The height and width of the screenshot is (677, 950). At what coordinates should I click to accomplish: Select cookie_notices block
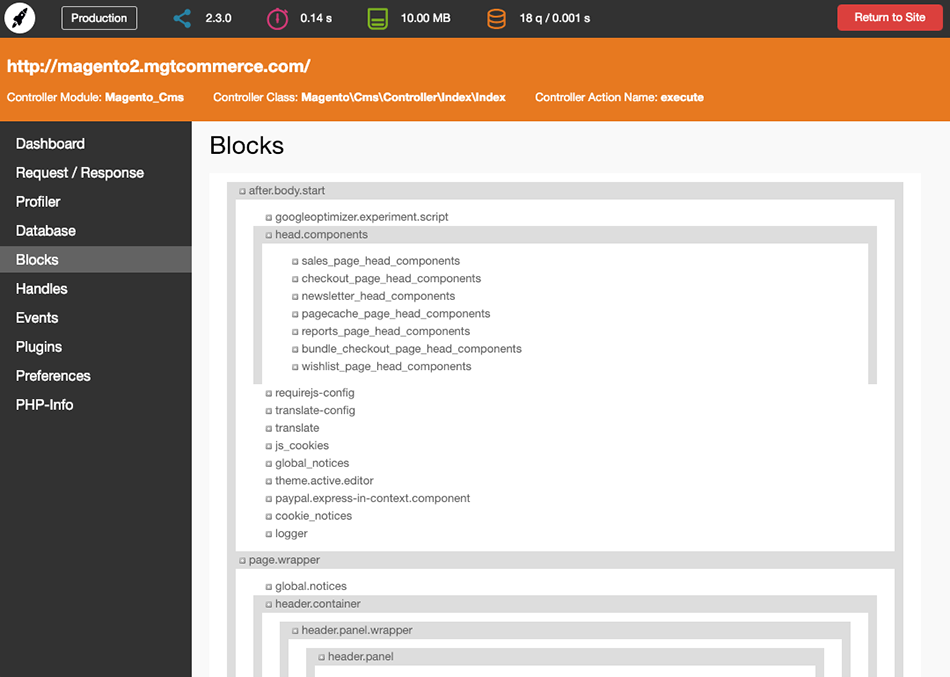(313, 516)
